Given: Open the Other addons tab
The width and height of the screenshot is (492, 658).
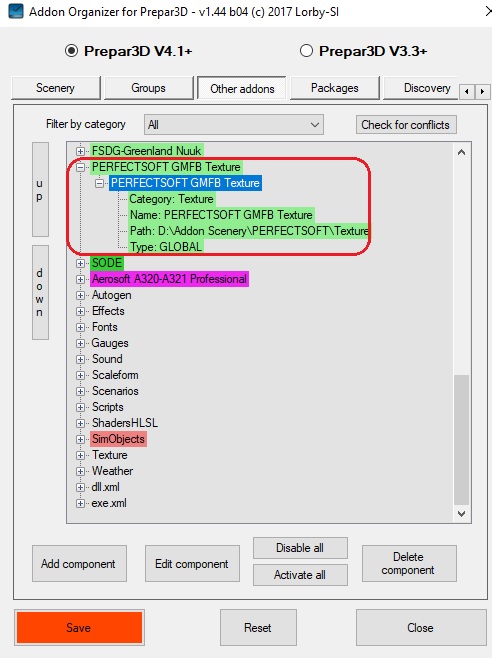Looking at the screenshot, I should [242, 89].
